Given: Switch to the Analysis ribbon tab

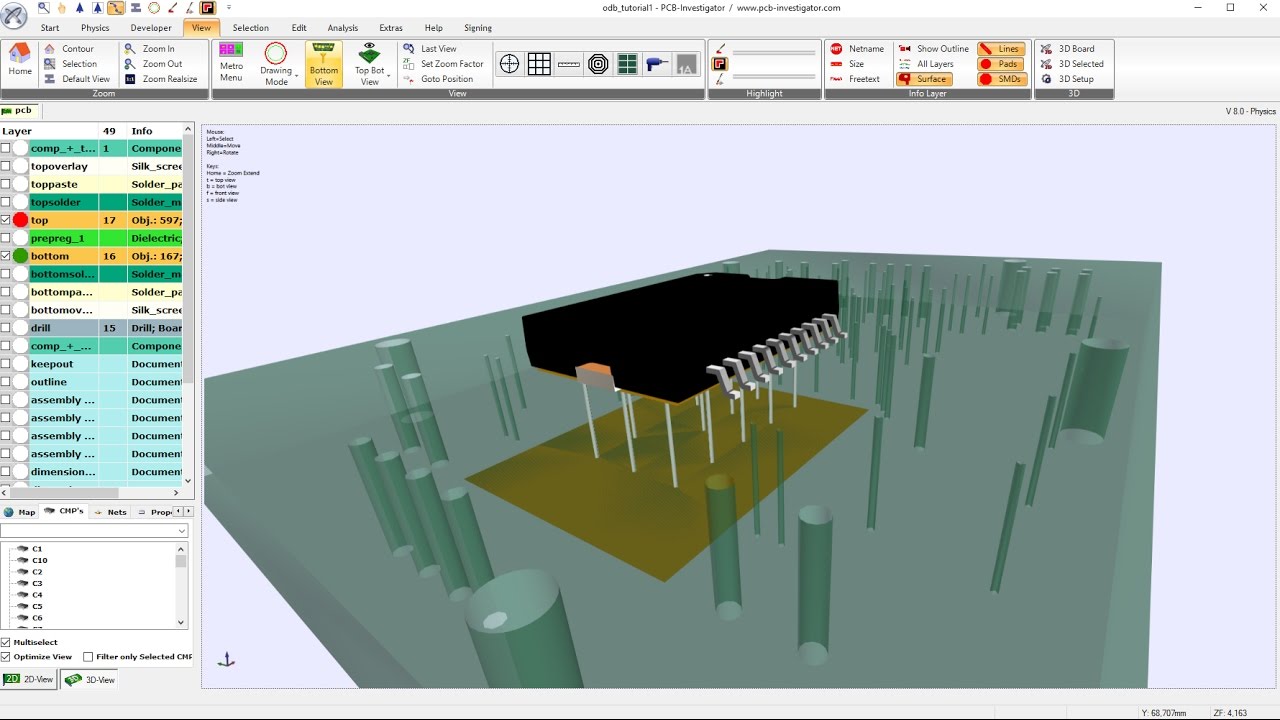Looking at the screenshot, I should (342, 28).
